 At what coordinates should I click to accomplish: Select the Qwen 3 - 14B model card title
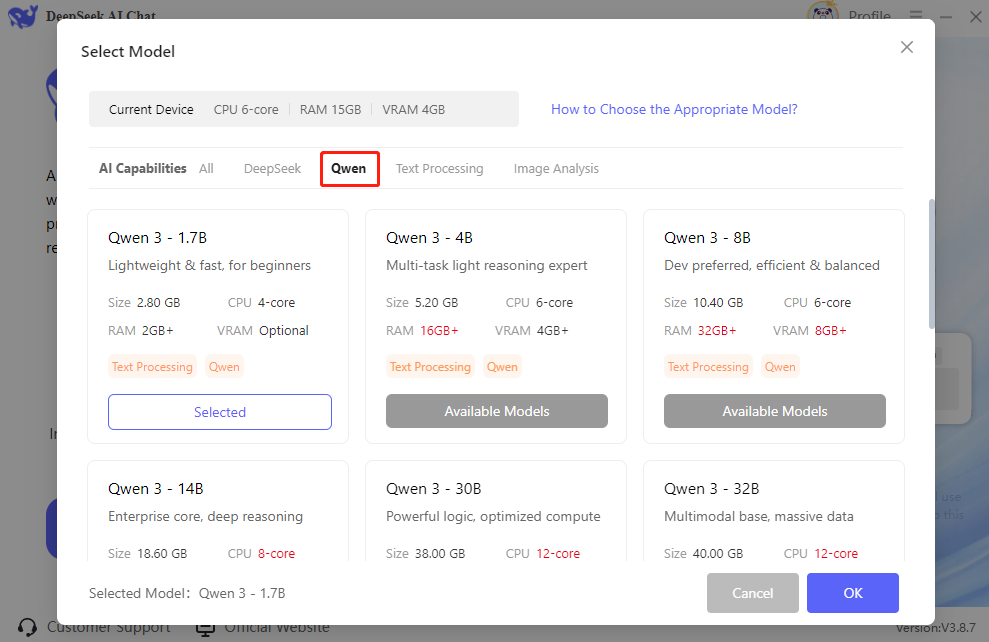pos(156,489)
